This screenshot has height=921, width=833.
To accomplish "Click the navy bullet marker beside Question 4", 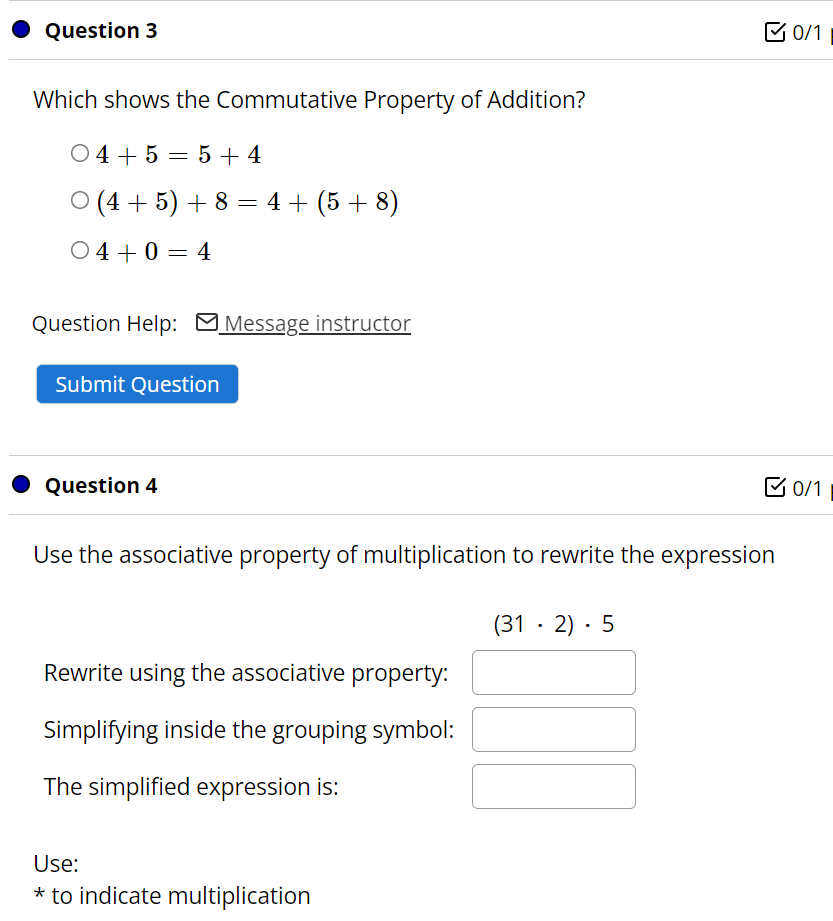I will (x=18, y=485).
